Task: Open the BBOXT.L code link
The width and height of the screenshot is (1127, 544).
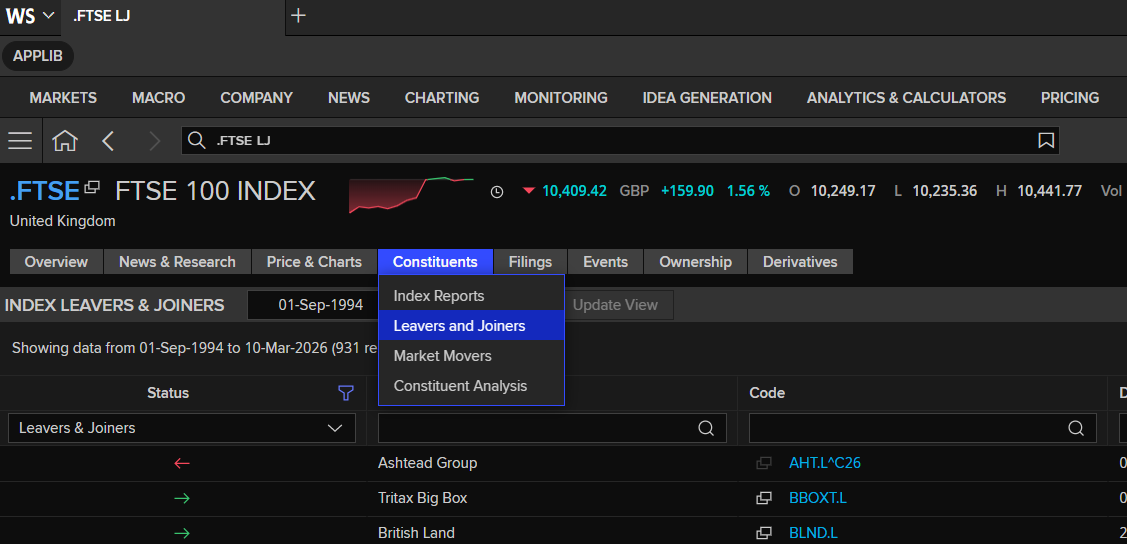Action: pos(818,498)
